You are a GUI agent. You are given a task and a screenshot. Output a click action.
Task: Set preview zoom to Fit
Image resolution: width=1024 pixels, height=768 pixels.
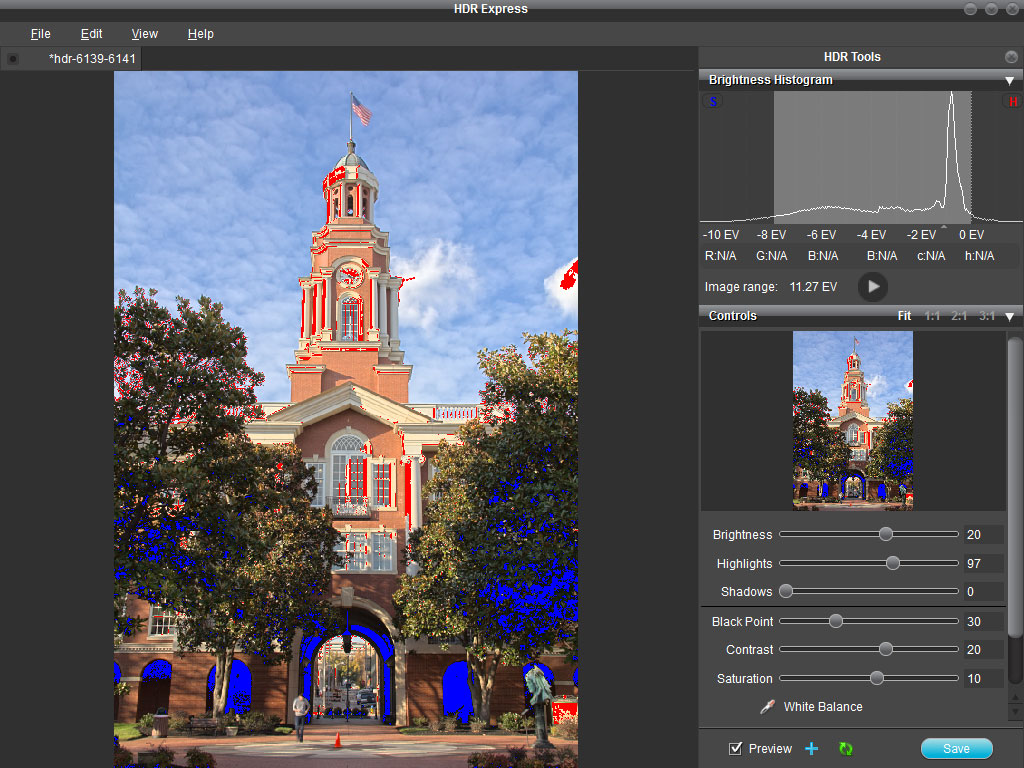tap(904, 316)
